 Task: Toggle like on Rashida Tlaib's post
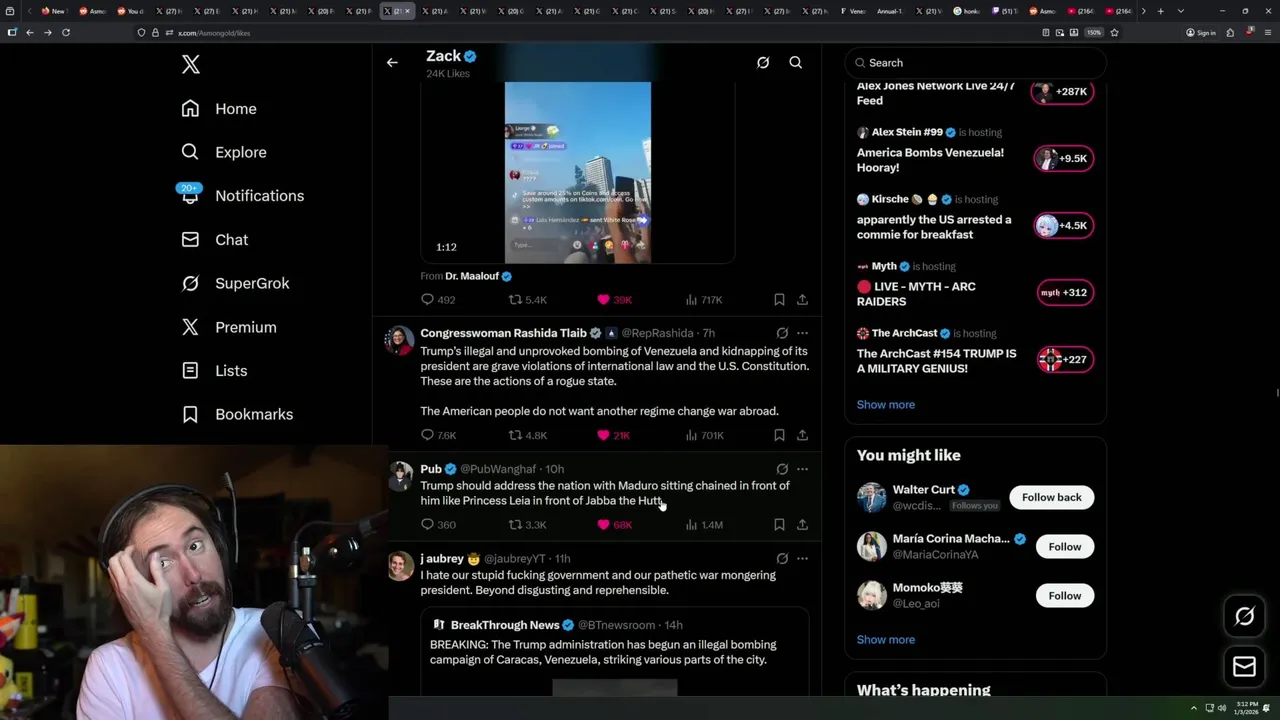[613, 435]
